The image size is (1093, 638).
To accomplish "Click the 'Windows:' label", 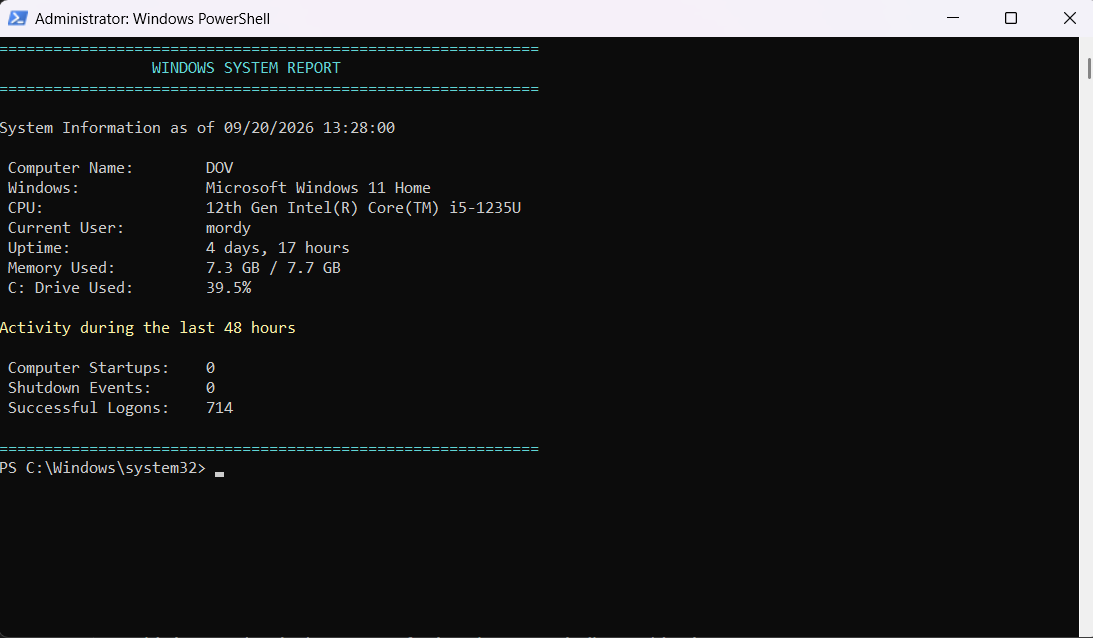I will pos(43,188).
